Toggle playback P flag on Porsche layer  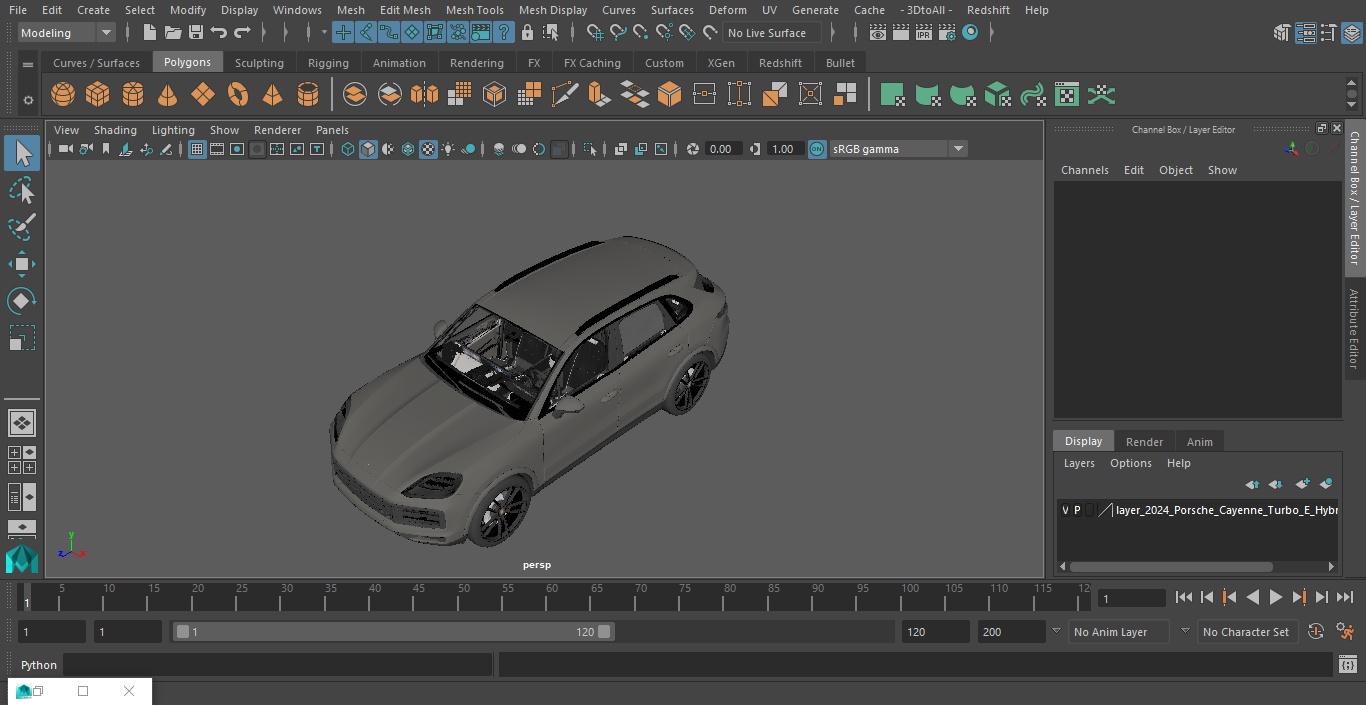[x=1077, y=510]
